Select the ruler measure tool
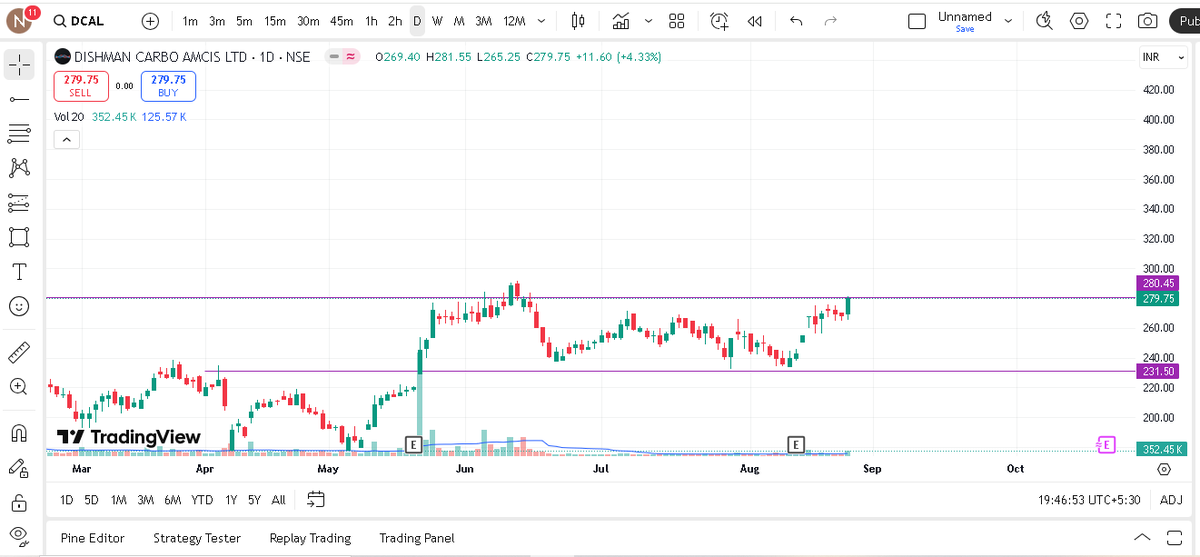The image size is (1200, 557). tap(19, 352)
